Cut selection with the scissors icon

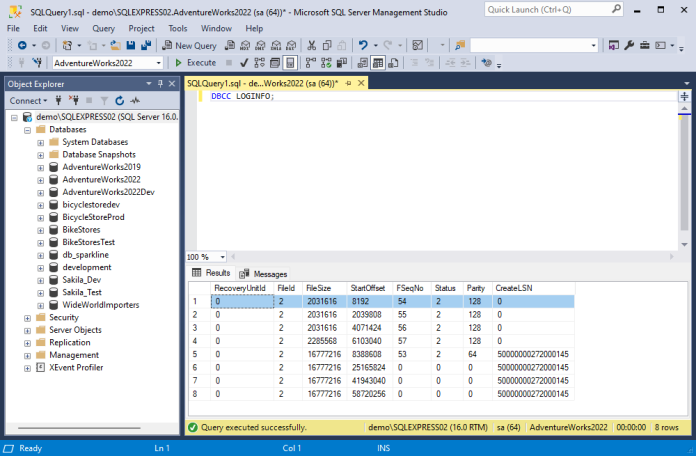point(312,45)
